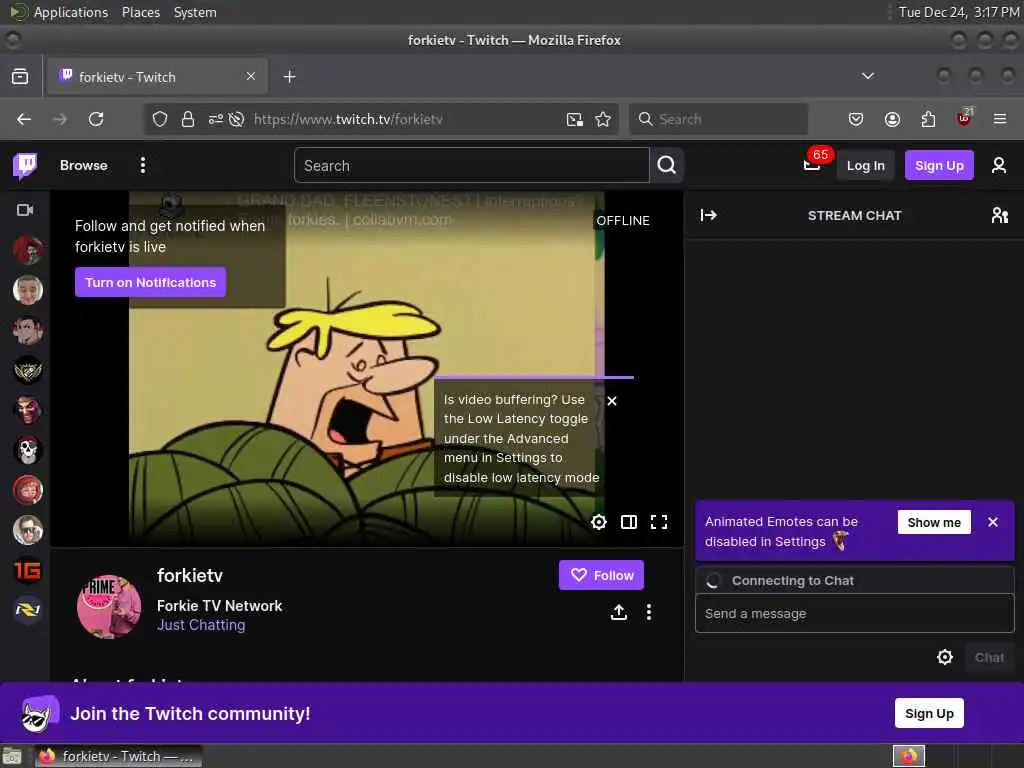Click Sign Up in the Join Twitch banner

(x=929, y=713)
